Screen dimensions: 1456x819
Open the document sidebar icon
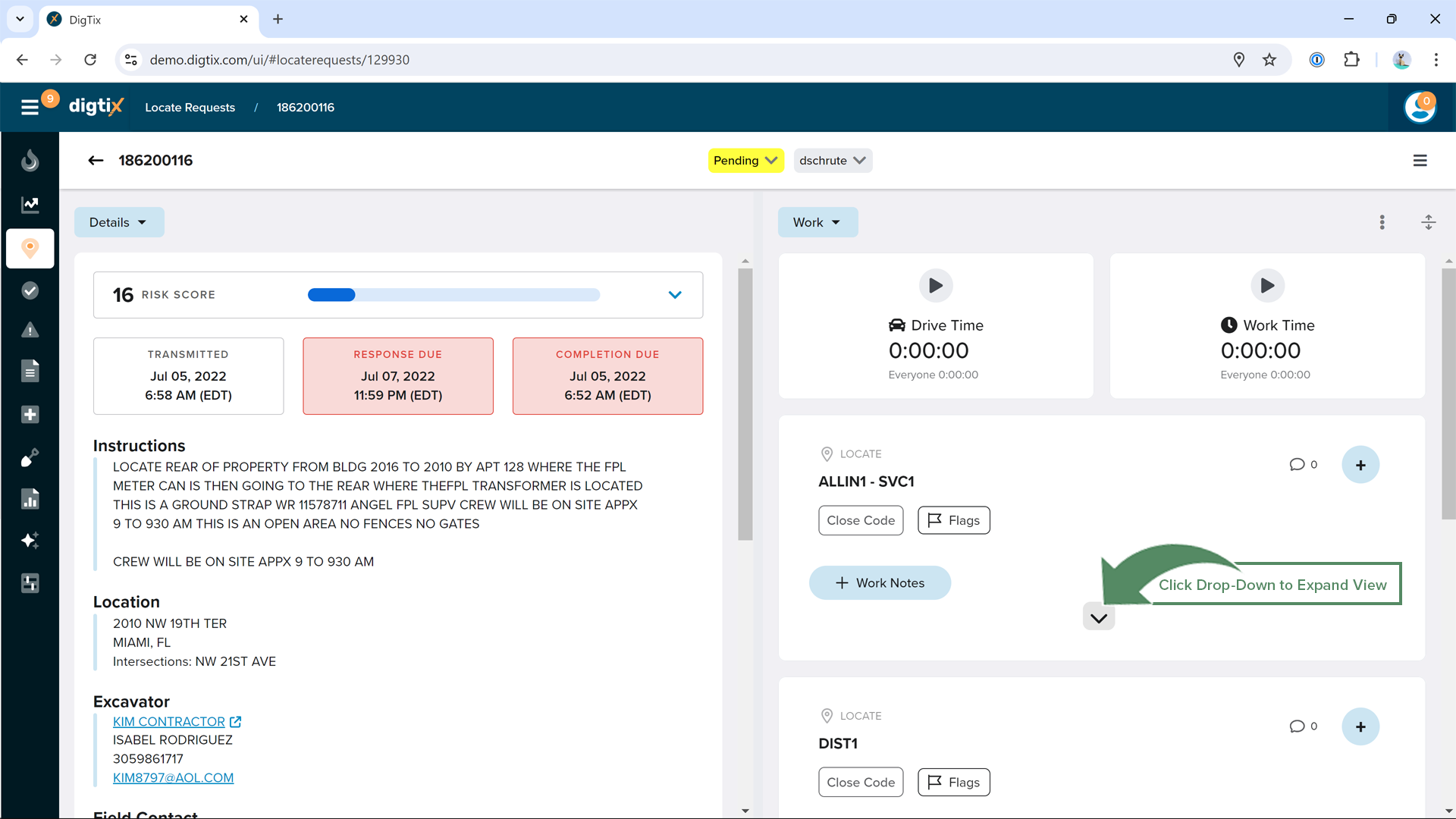pos(30,372)
